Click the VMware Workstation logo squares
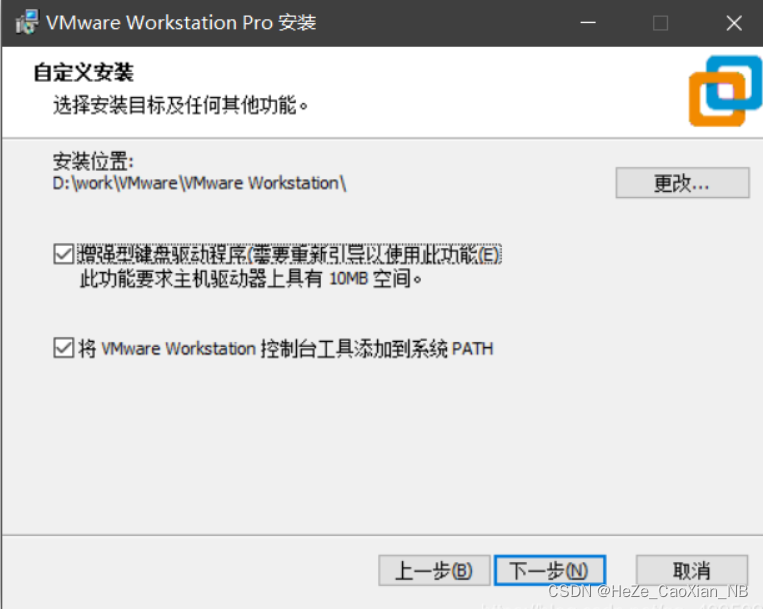 tap(725, 91)
